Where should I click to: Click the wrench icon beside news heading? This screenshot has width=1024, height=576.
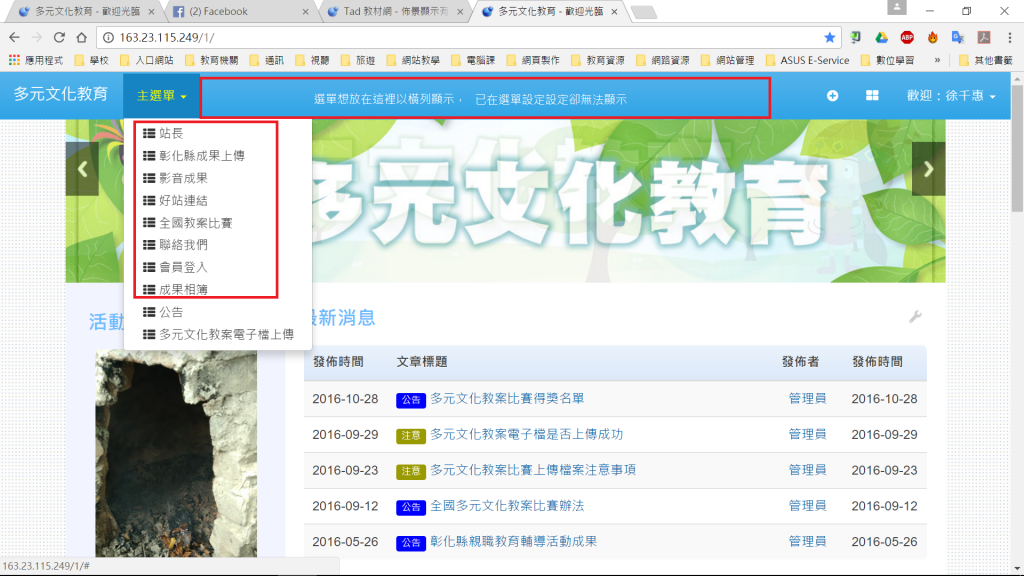(x=914, y=317)
